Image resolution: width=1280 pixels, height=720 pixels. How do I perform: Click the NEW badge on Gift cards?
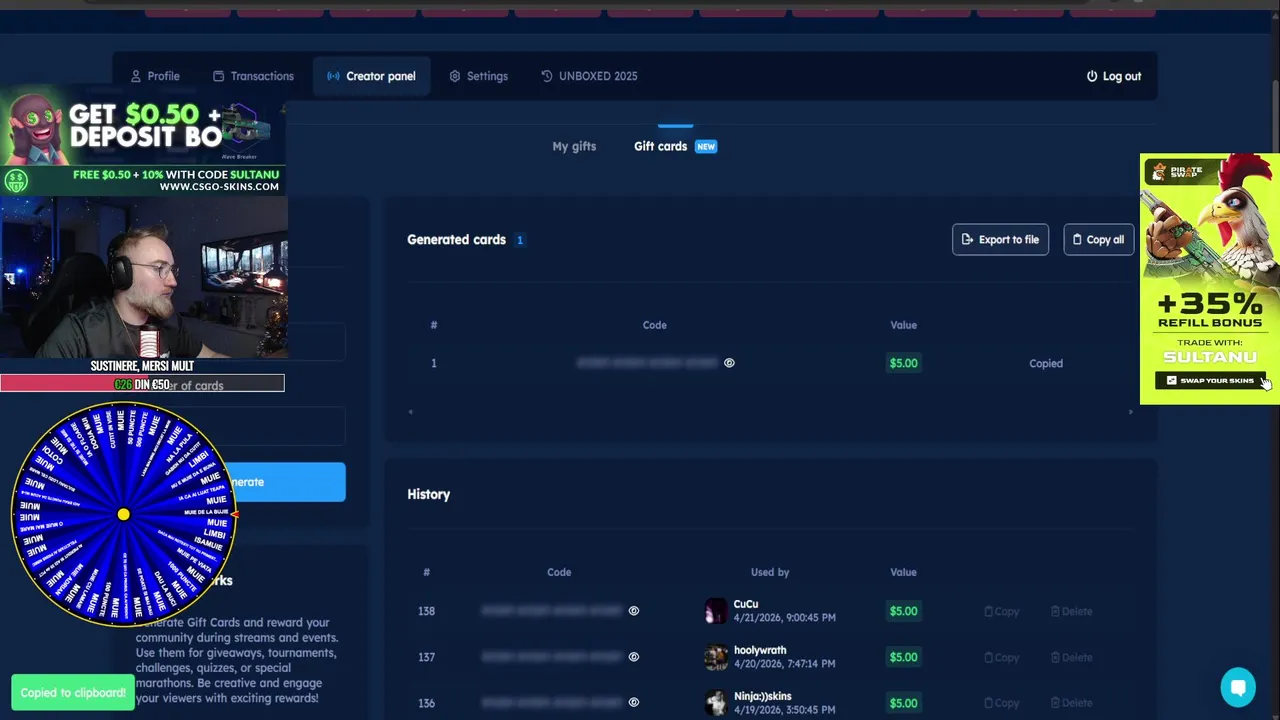(x=706, y=146)
